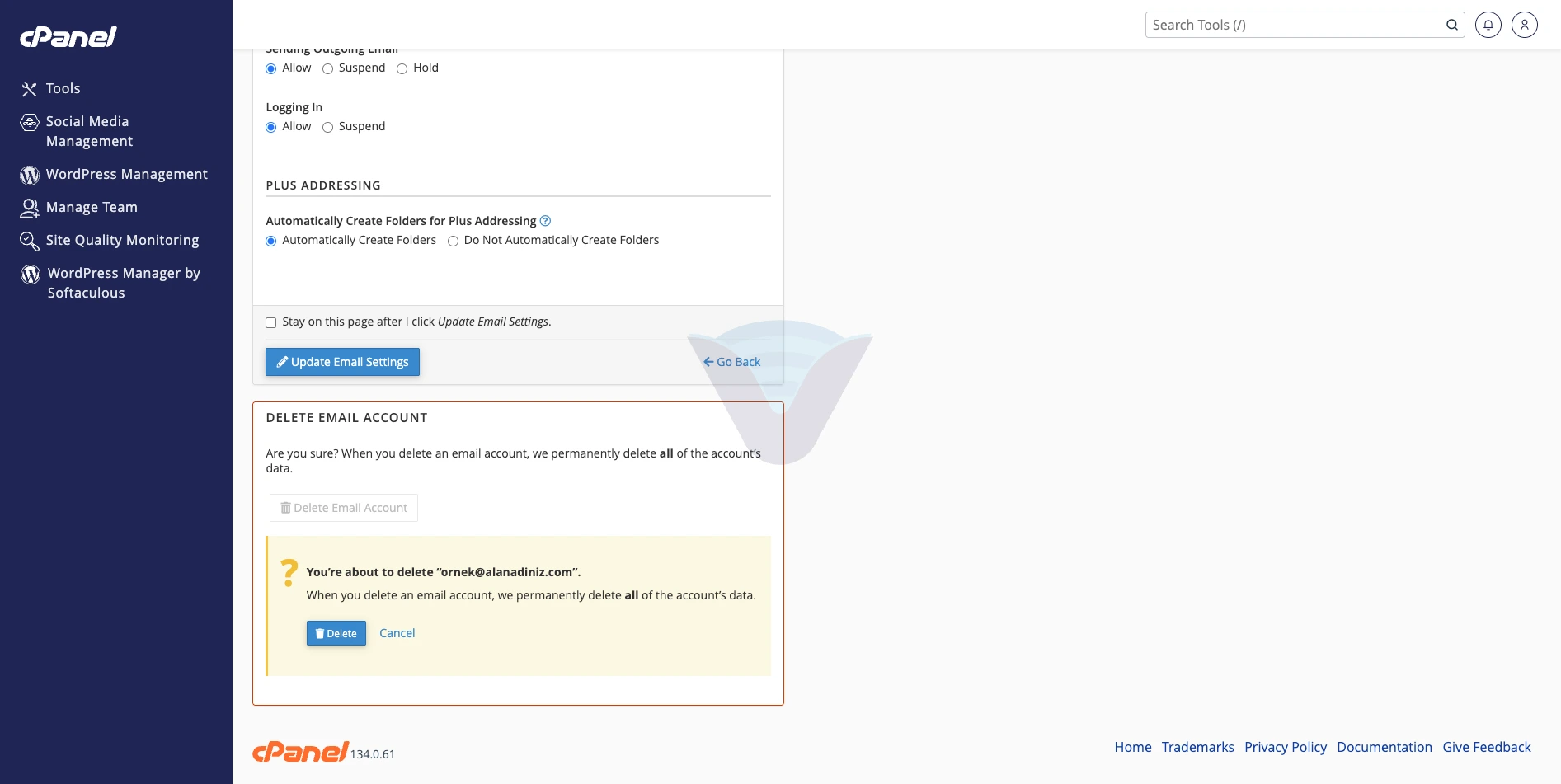The width and height of the screenshot is (1561, 784).
Task: Choose Do Not Automatically Create Folders
Action: [453, 241]
